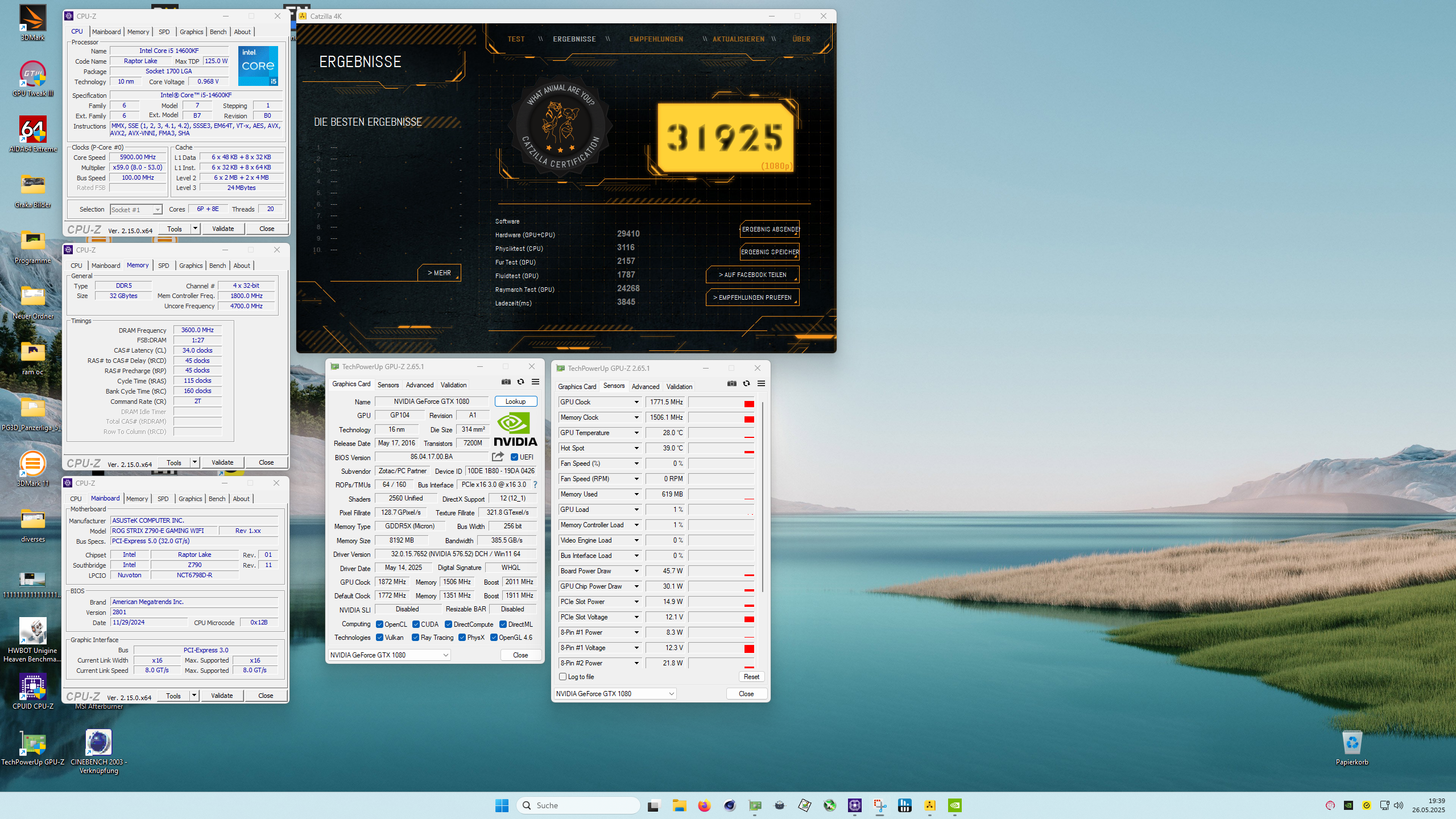Click the Bus Interface question mark
1456x819 pixels.
coord(535,485)
